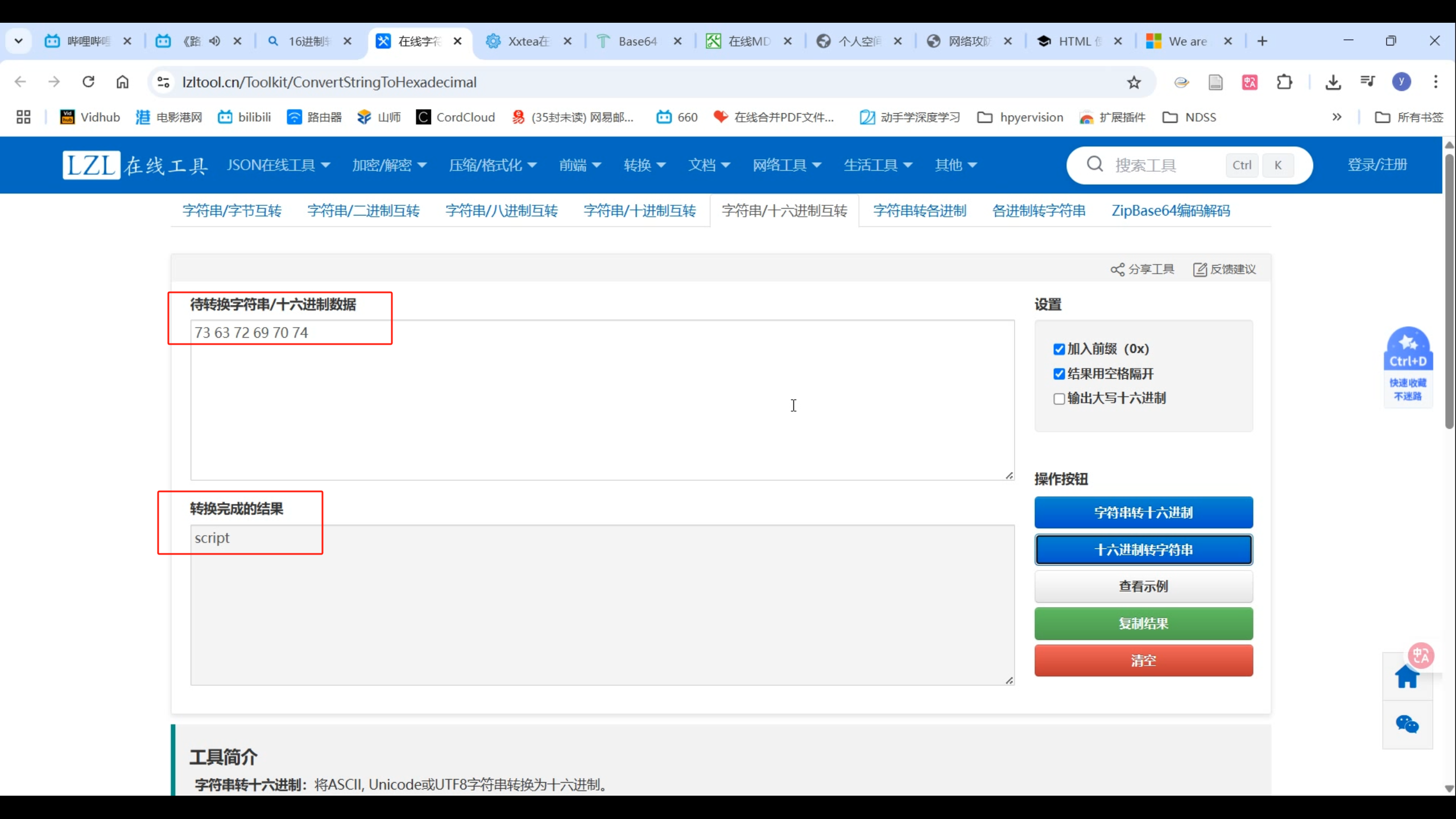
Task: Open the WeChat icon on right sidebar
Action: click(1407, 724)
